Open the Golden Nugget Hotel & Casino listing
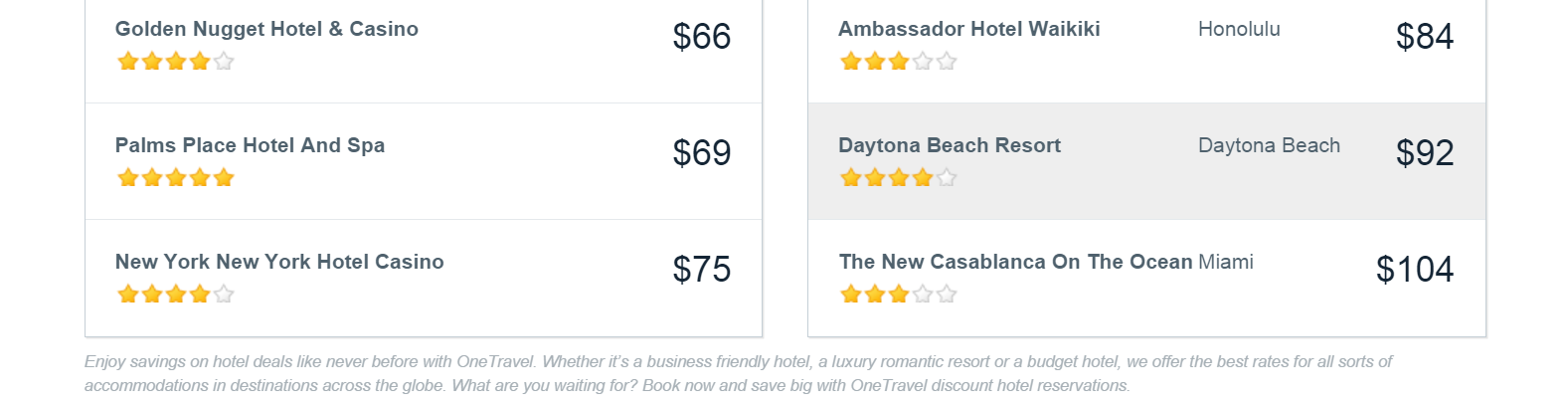Viewport: 1568px width, 405px height. tap(266, 29)
